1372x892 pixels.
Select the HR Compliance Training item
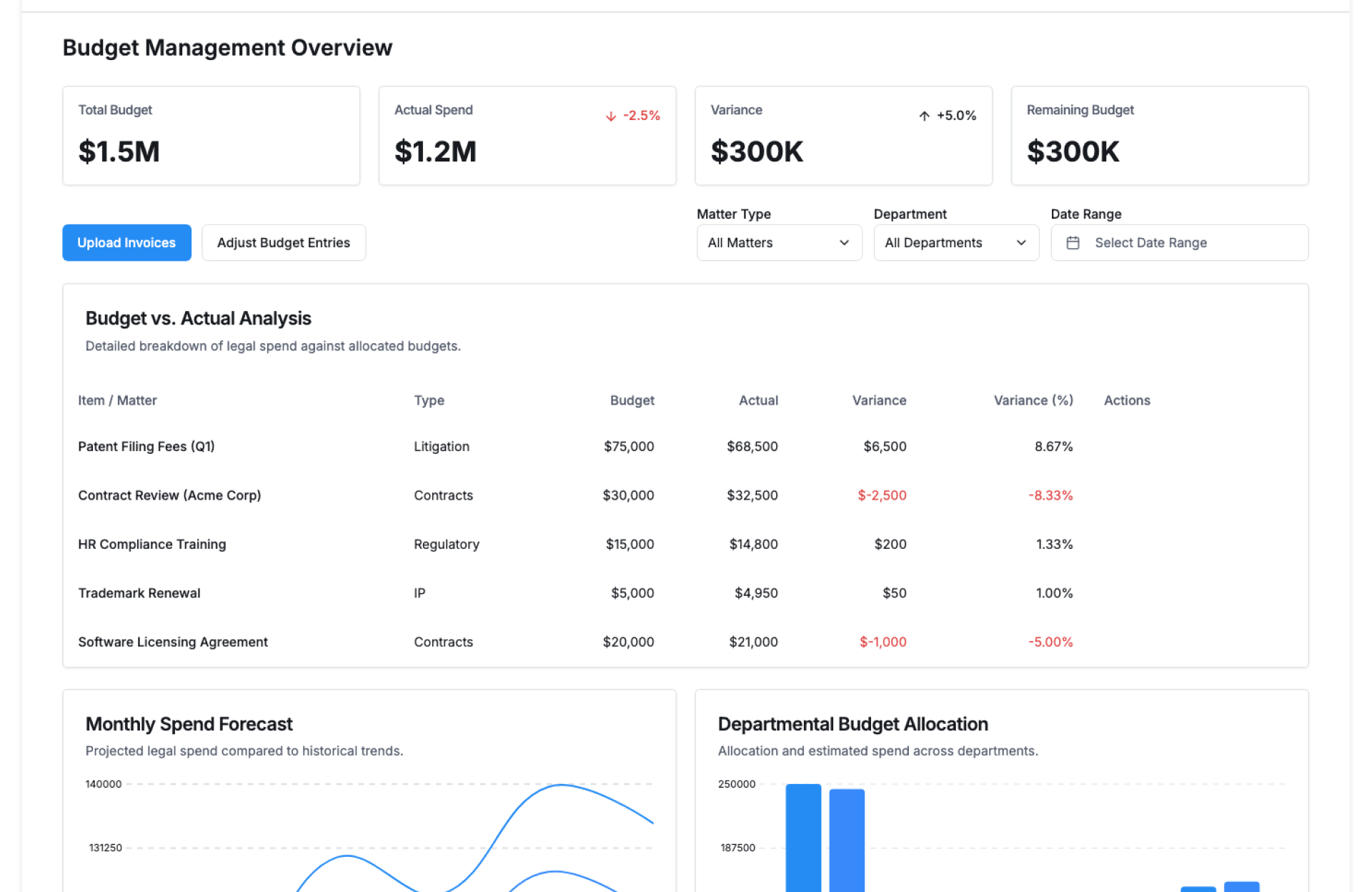click(x=152, y=545)
